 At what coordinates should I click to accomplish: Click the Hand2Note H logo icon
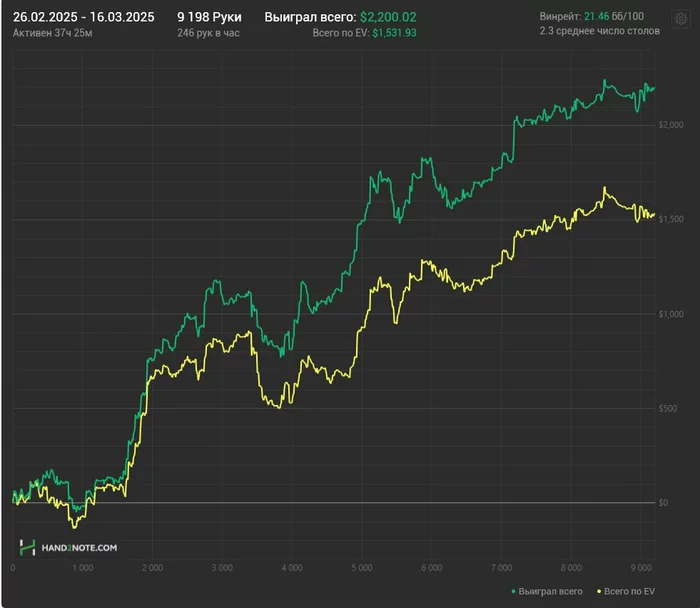pyautogui.click(x=27, y=547)
